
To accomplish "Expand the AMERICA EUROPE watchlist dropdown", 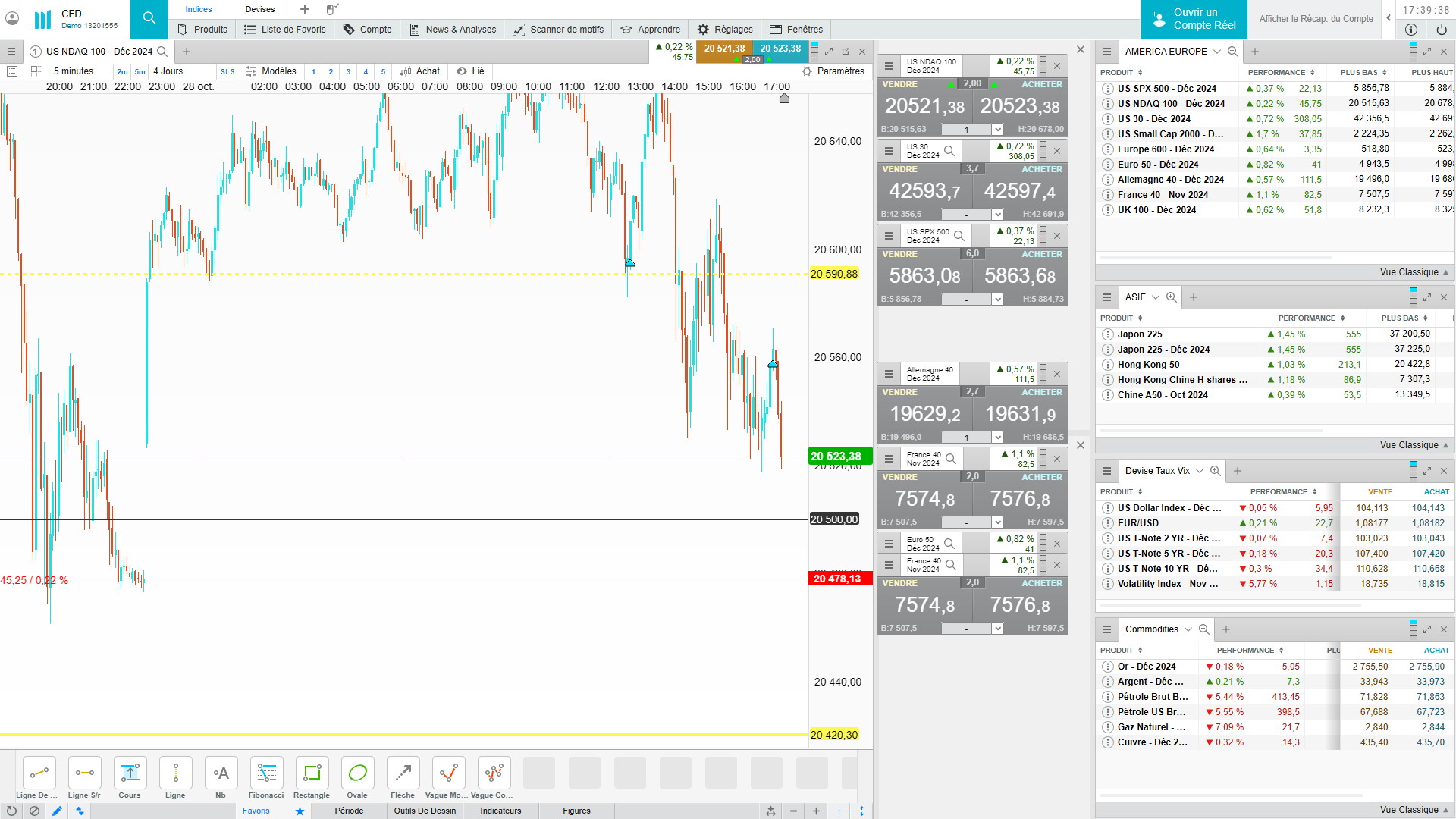I will [x=1217, y=52].
